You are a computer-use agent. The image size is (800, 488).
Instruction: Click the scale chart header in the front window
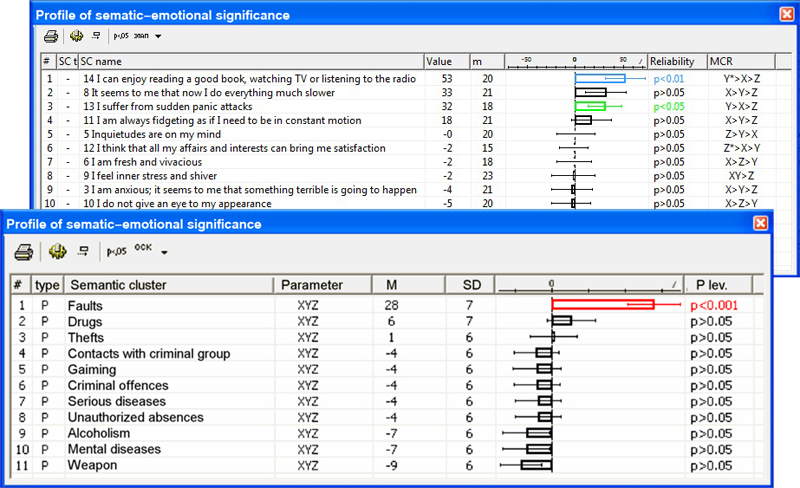(589, 285)
